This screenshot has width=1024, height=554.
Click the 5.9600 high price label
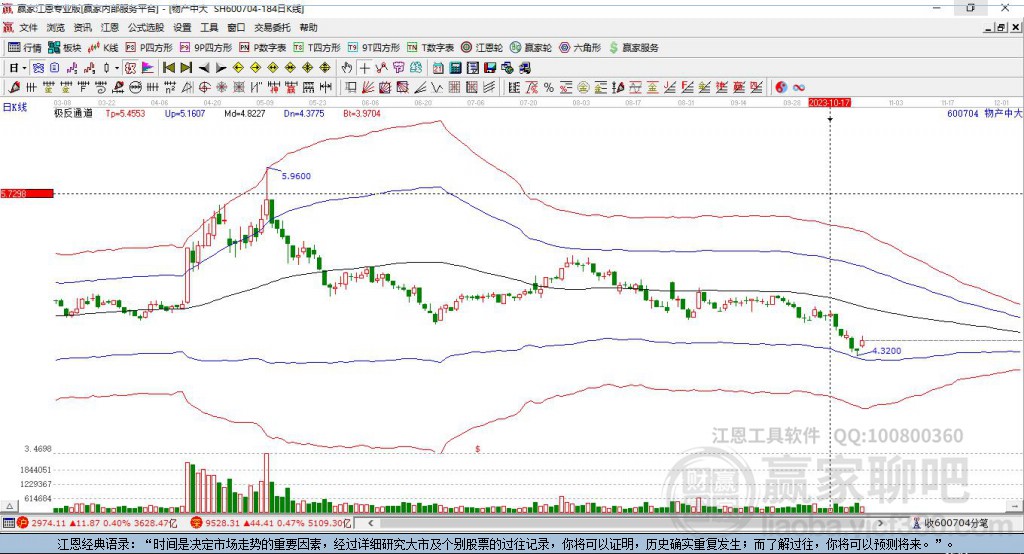click(296, 176)
